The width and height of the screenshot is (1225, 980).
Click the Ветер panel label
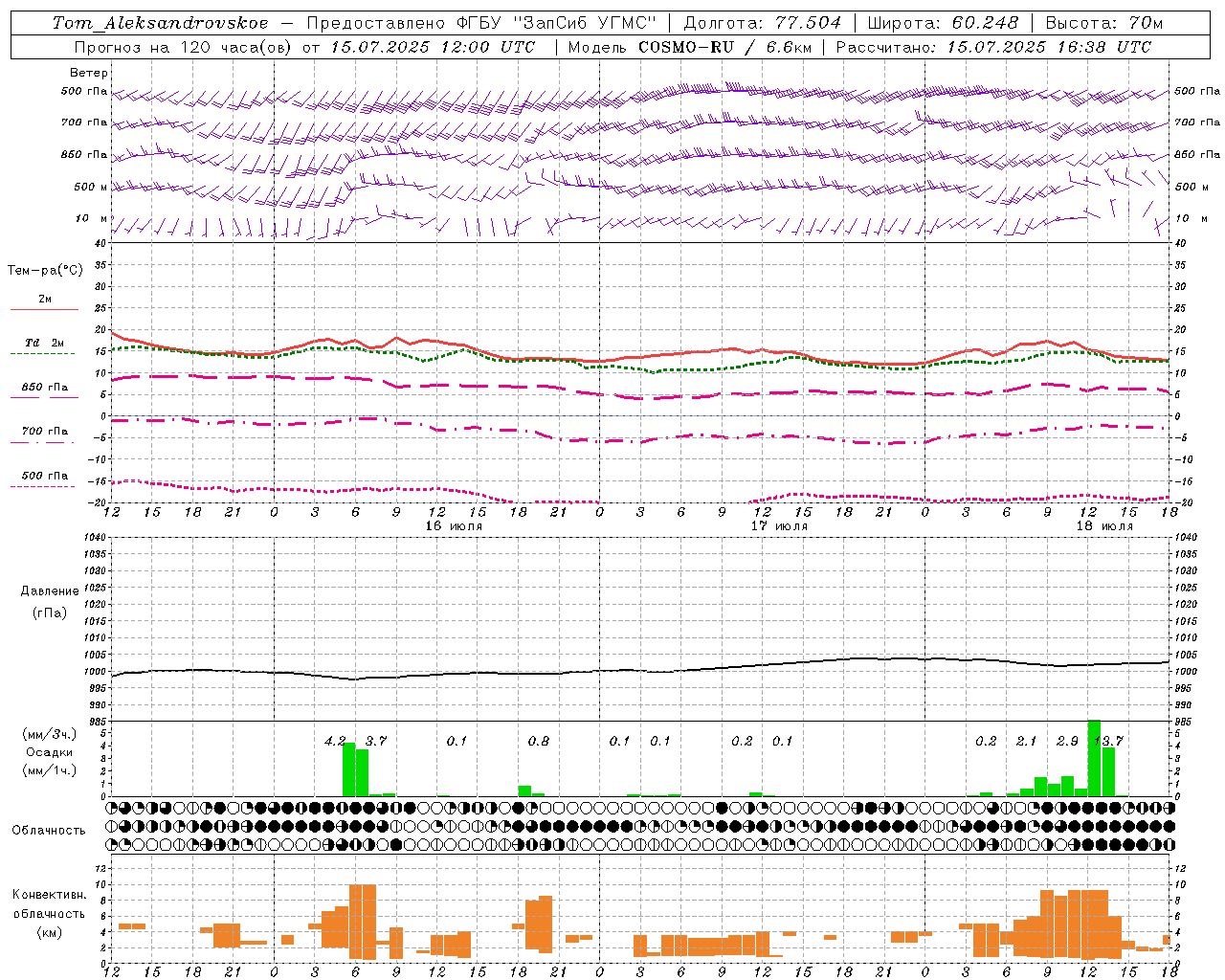(88, 73)
